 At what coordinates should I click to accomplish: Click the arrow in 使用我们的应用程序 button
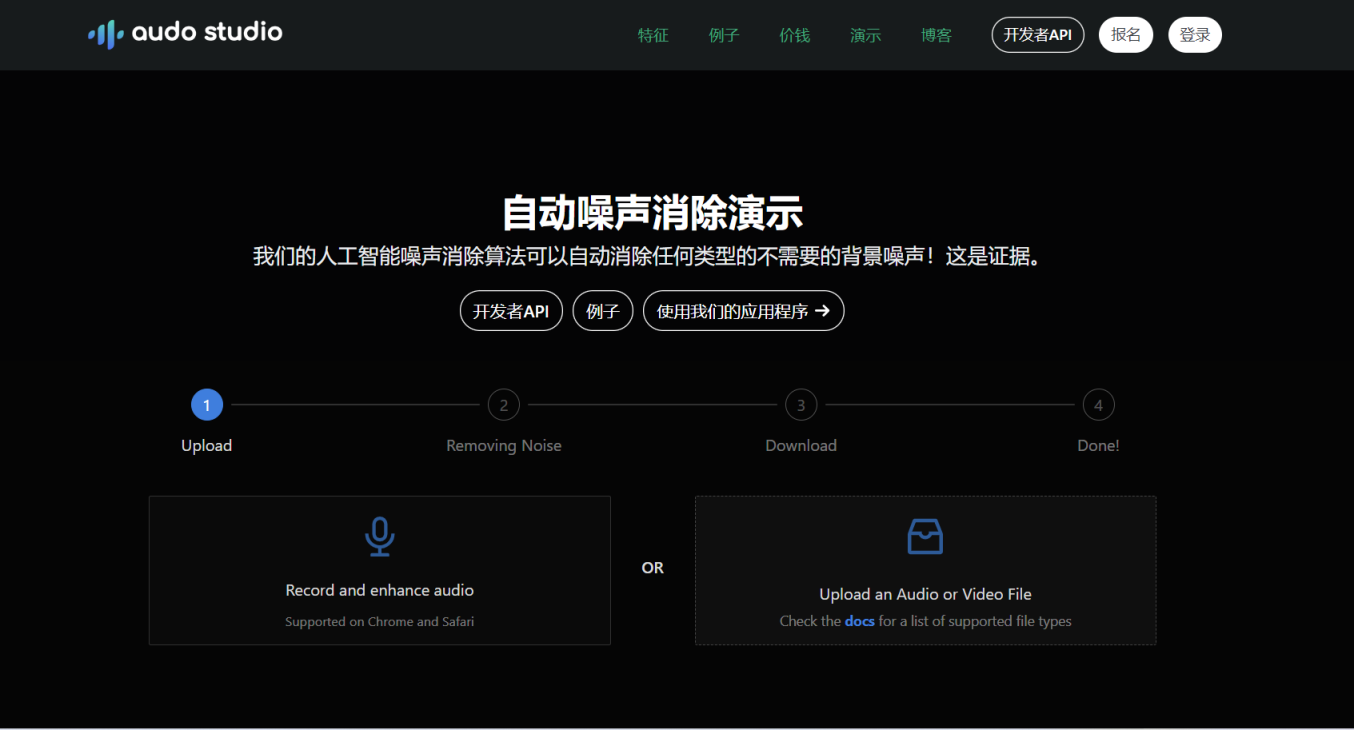822,311
